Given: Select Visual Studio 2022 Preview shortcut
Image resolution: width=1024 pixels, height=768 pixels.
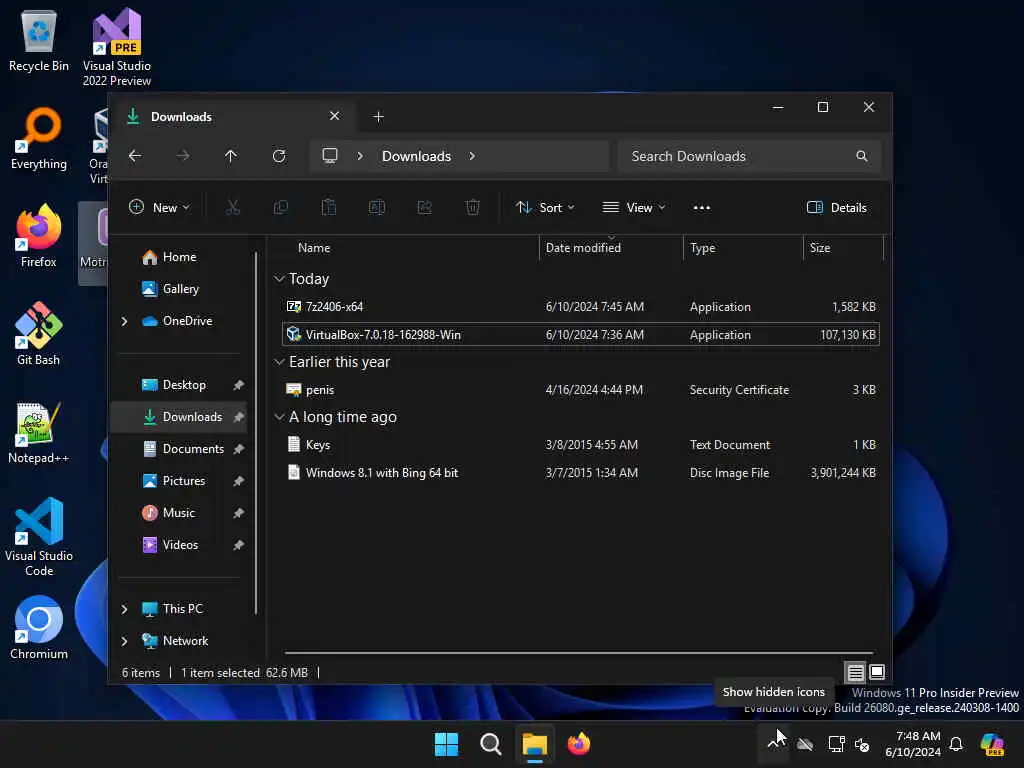Looking at the screenshot, I should pyautogui.click(x=116, y=47).
